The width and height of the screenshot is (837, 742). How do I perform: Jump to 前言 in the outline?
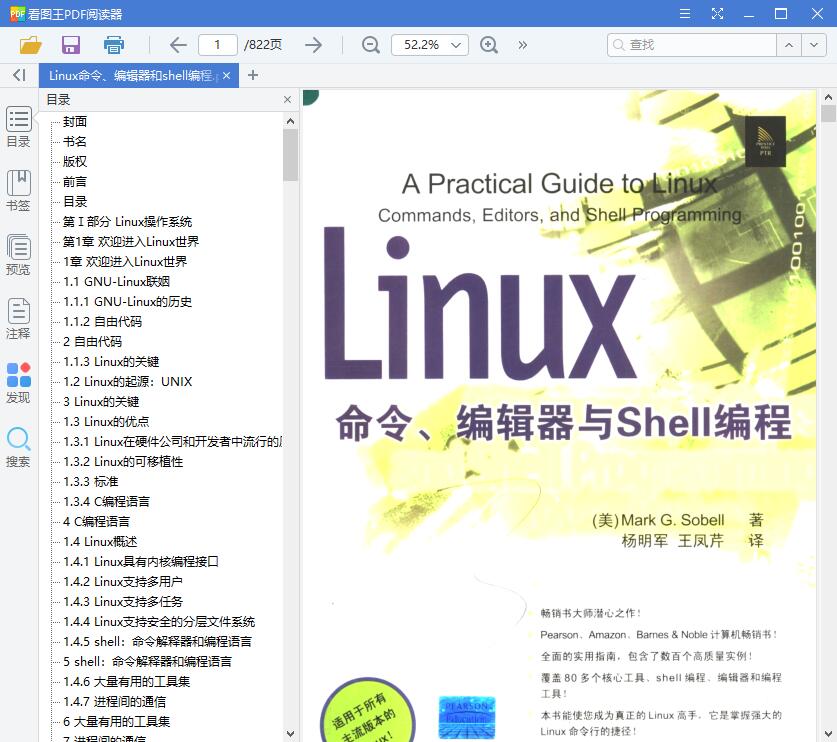point(75,181)
